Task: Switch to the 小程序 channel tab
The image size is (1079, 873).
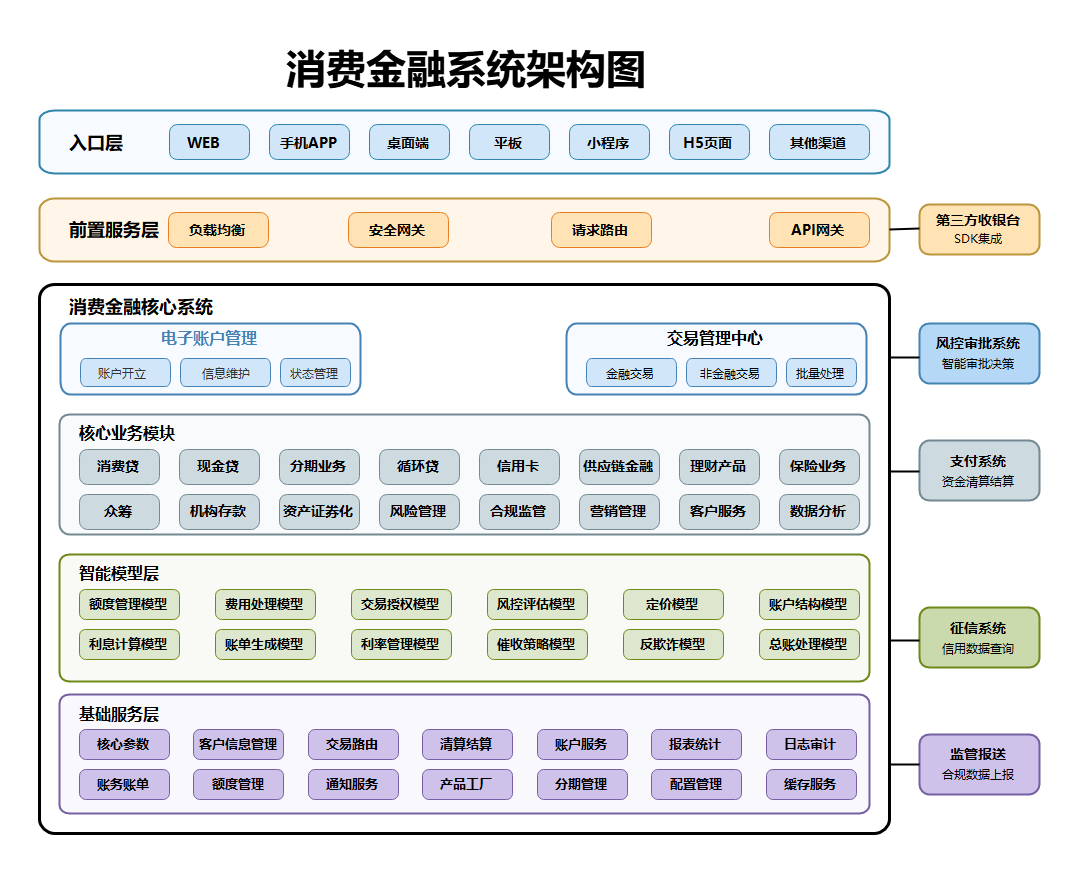Action: (609, 142)
